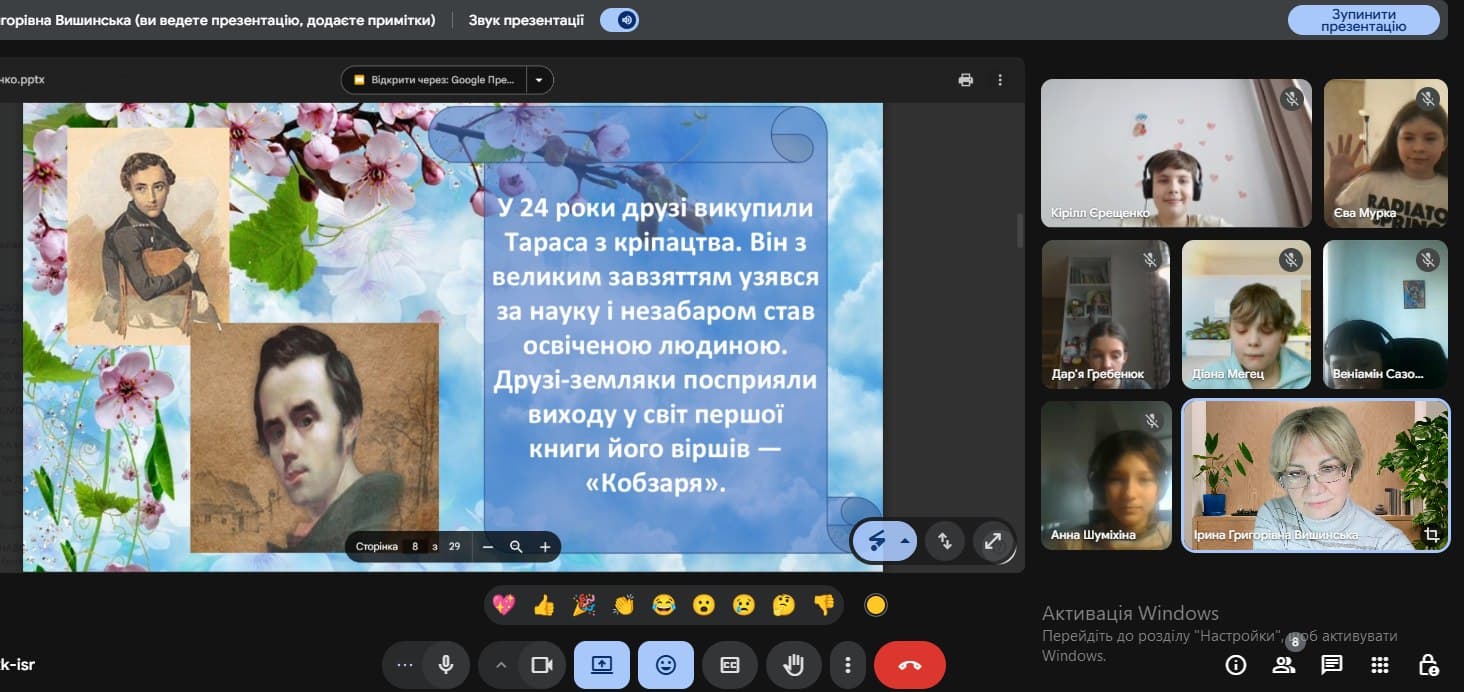Expand the open-with dropdown arrow
The width and height of the screenshot is (1464, 692).
pyautogui.click(x=539, y=80)
